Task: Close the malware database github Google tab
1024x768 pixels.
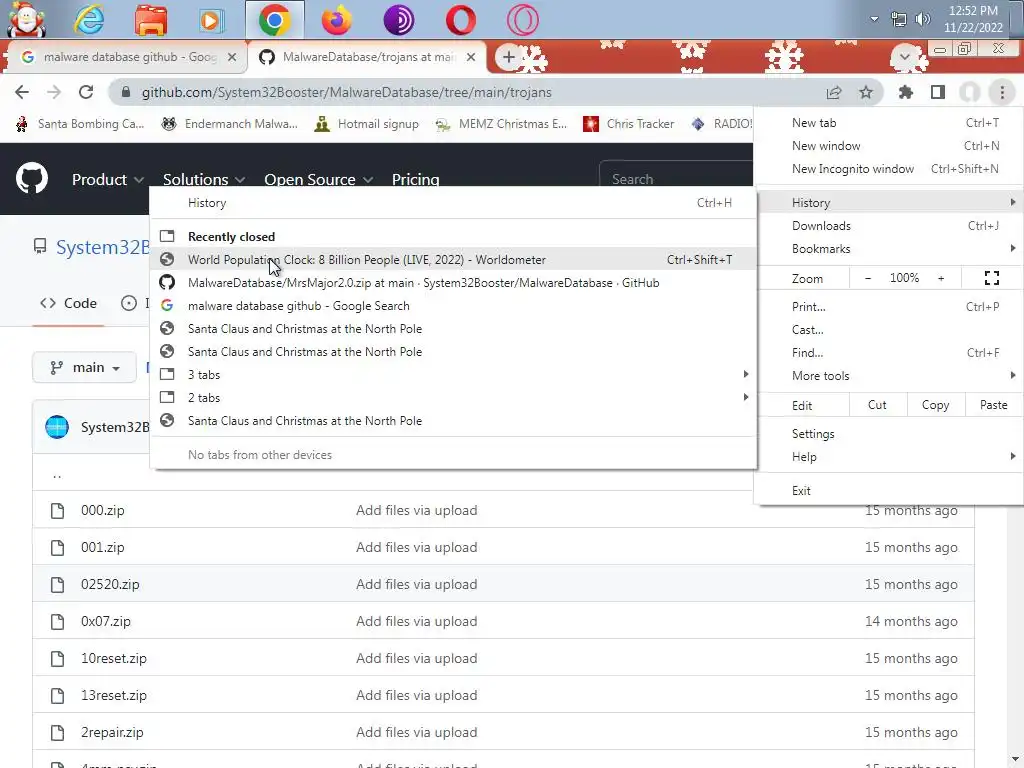Action: [231, 57]
